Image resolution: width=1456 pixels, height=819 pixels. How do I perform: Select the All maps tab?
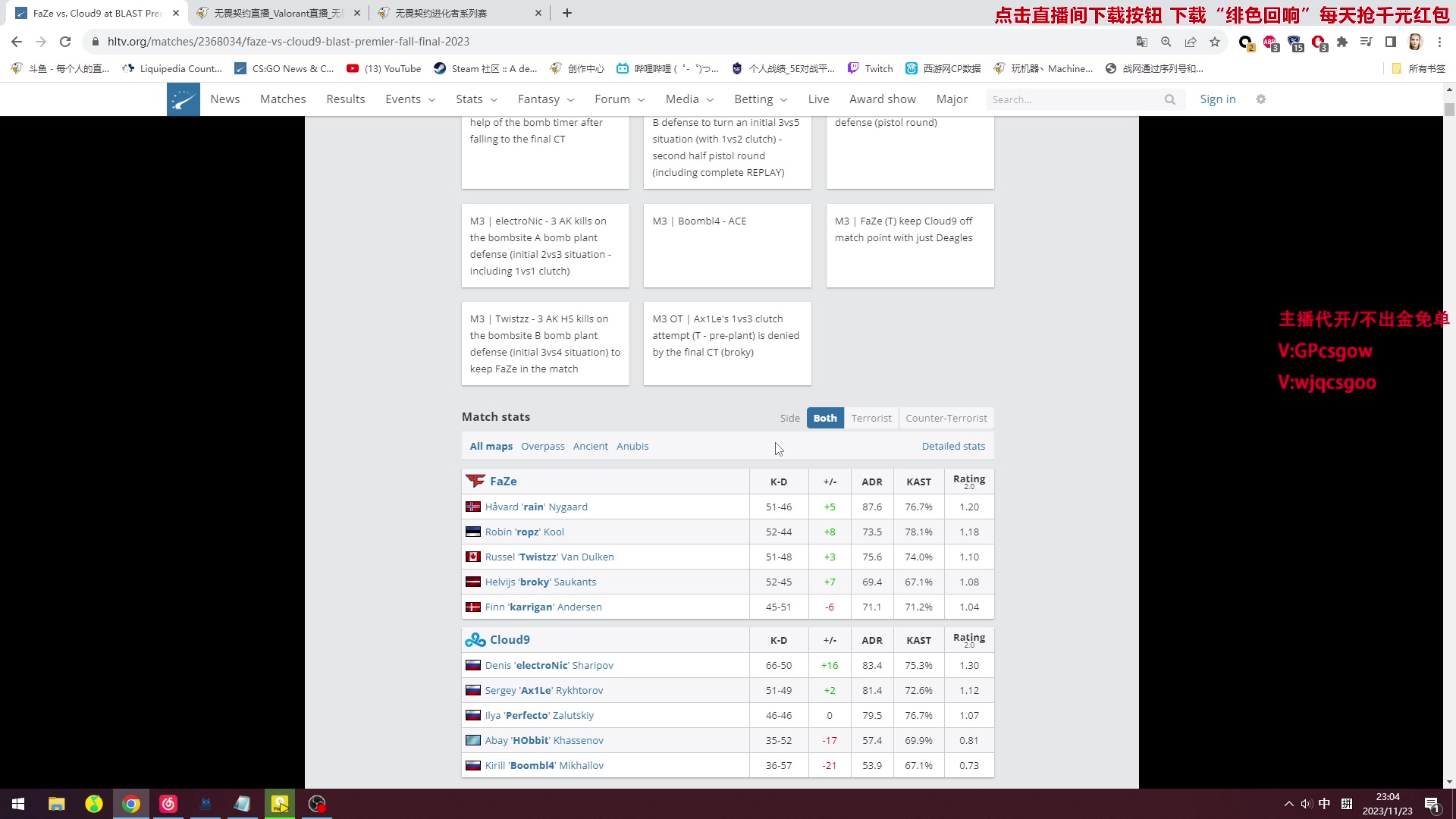[x=491, y=447]
